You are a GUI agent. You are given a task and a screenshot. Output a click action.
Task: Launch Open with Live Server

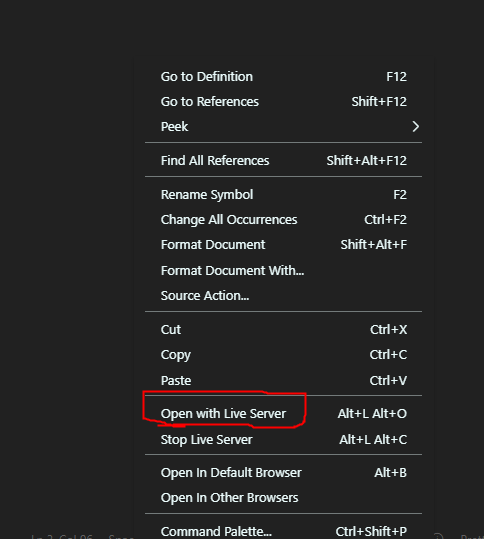(x=284, y=414)
